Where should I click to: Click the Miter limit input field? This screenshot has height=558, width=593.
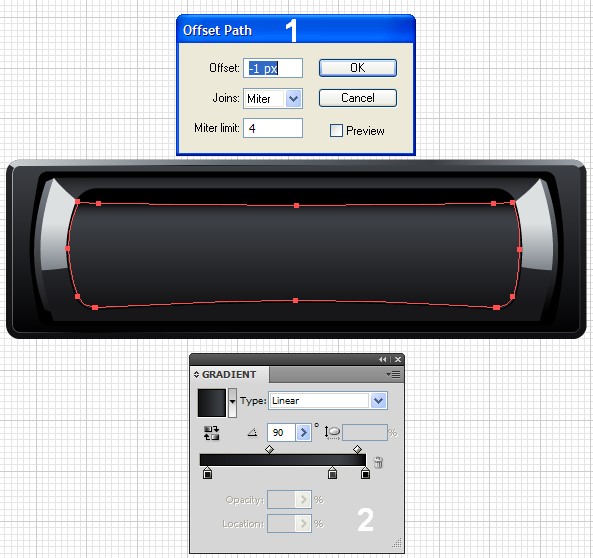[x=273, y=128]
